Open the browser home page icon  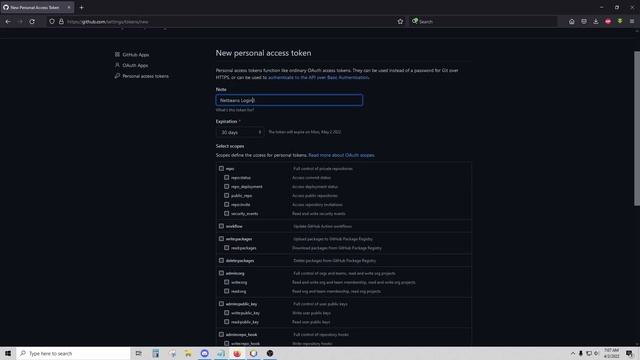tap(571, 22)
